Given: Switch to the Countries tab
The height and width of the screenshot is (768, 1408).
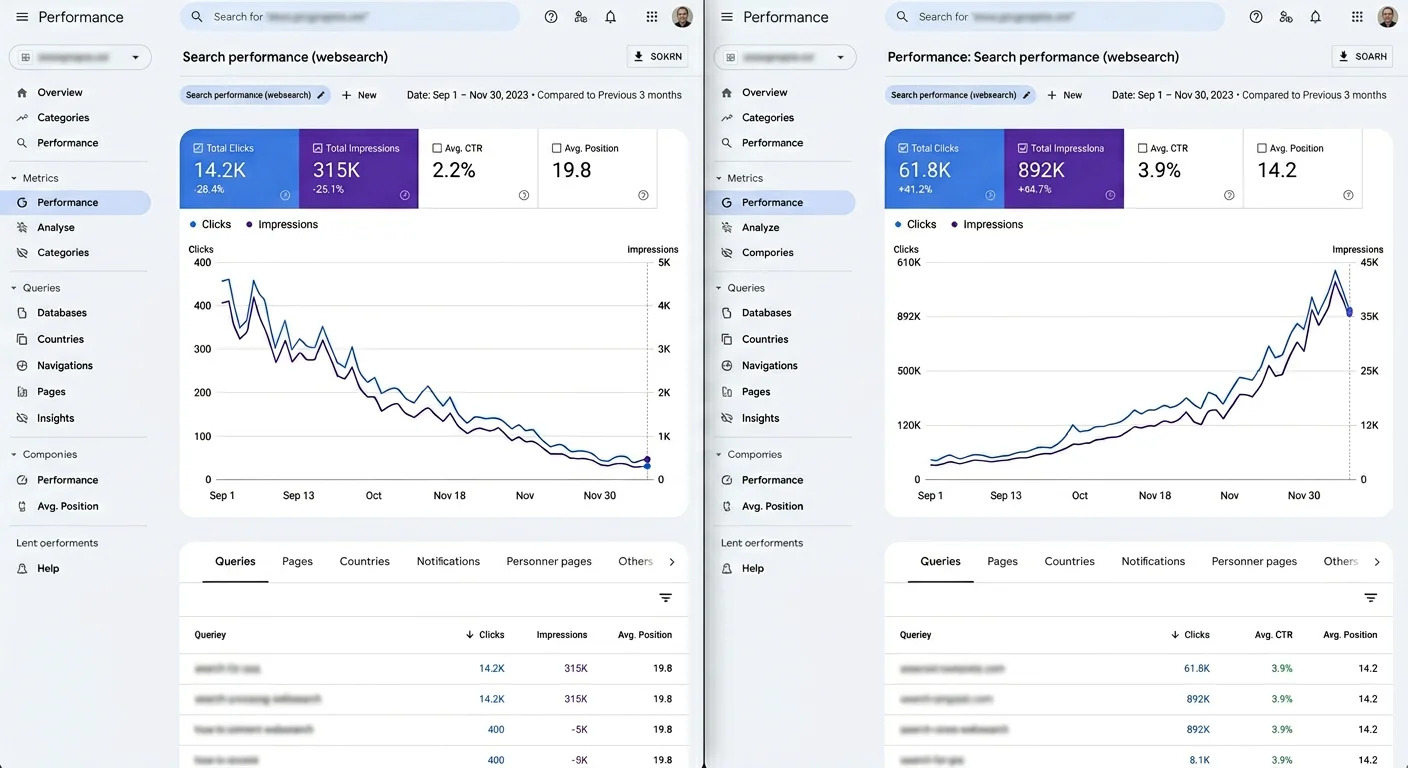Looking at the screenshot, I should point(364,561).
